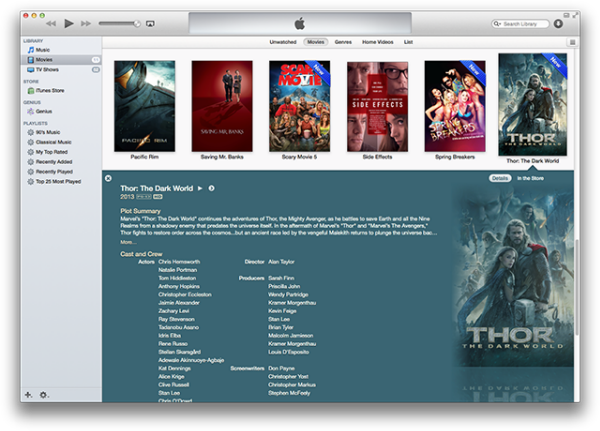The height and width of the screenshot is (431, 600).
Task: Open the AirPlay output icon
Action: tap(150, 24)
